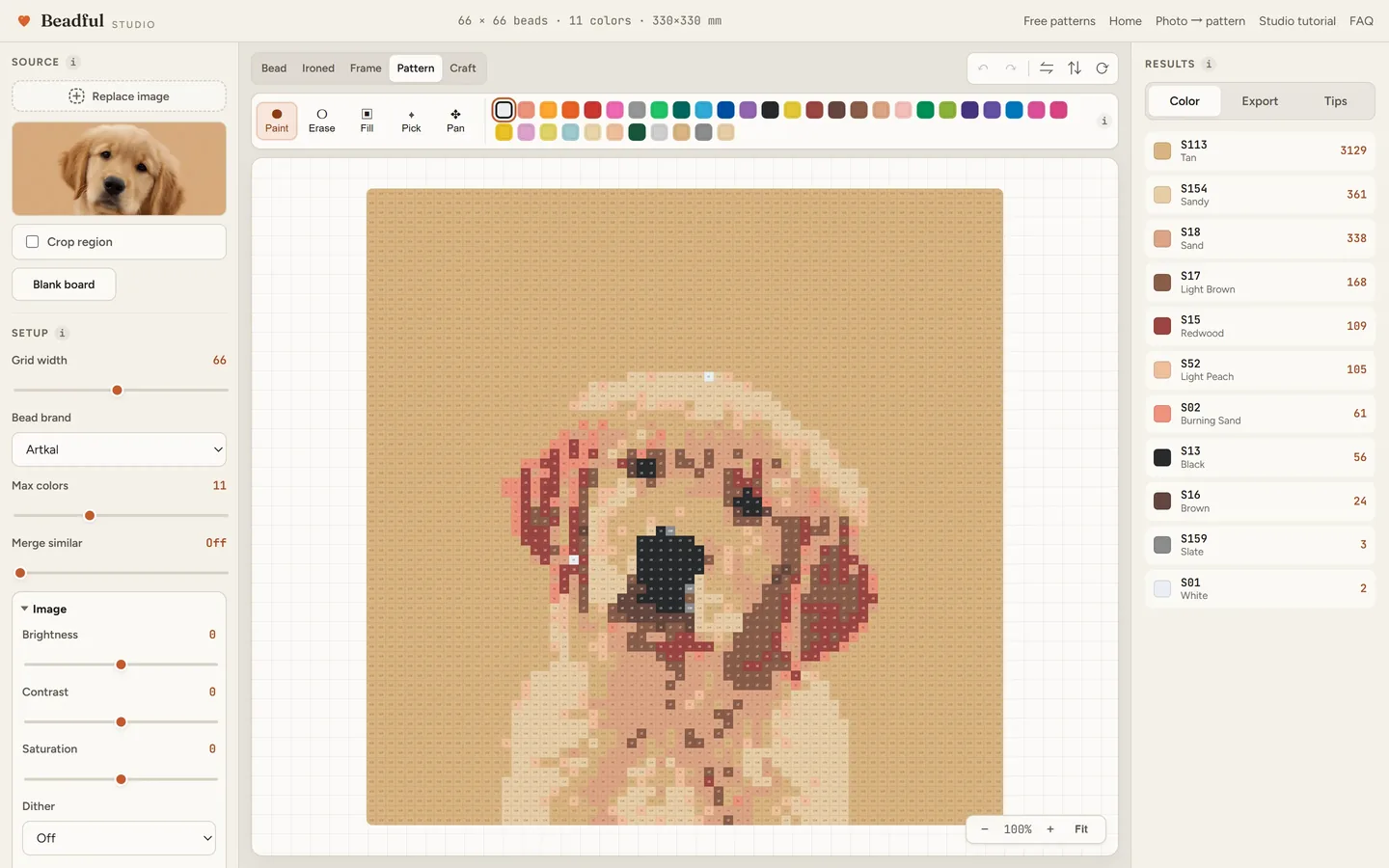This screenshot has width=1389, height=868.
Task: Open the FAQ link
Action: click(1361, 21)
